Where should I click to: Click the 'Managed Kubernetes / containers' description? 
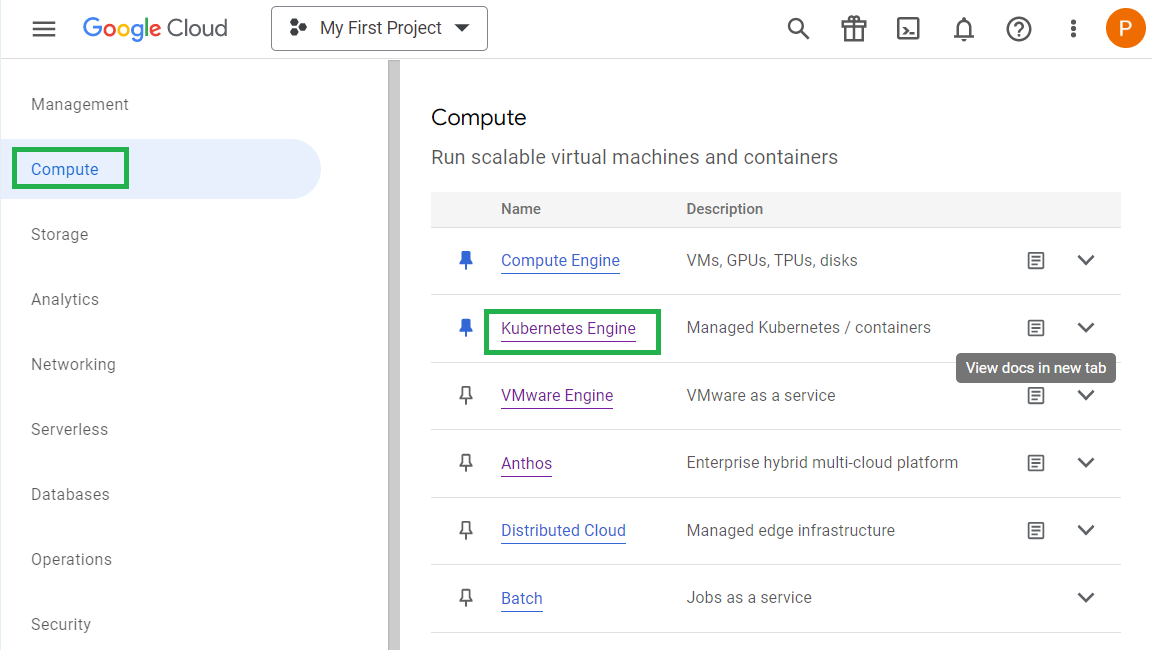click(x=808, y=328)
